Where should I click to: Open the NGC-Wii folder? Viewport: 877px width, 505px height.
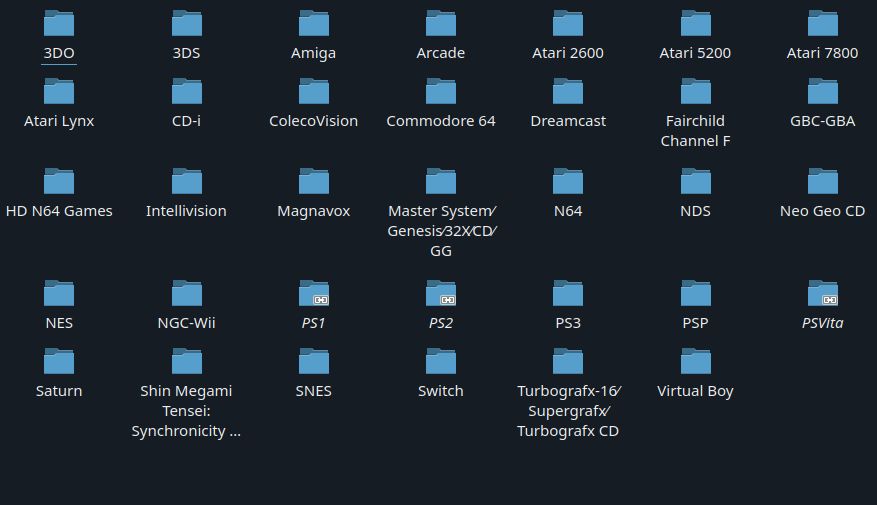coord(186,294)
